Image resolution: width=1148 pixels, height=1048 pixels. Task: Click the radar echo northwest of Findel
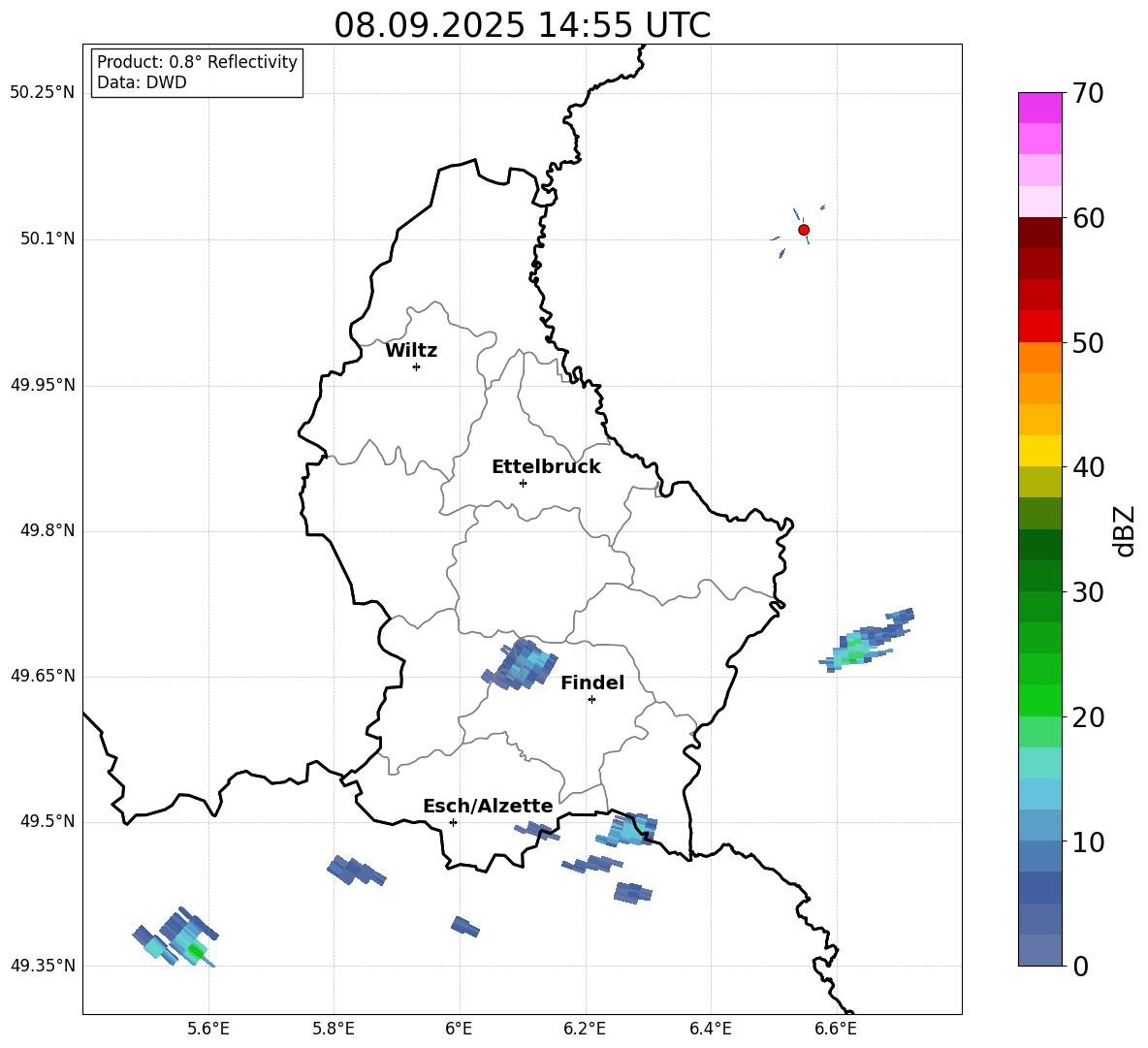click(x=520, y=664)
